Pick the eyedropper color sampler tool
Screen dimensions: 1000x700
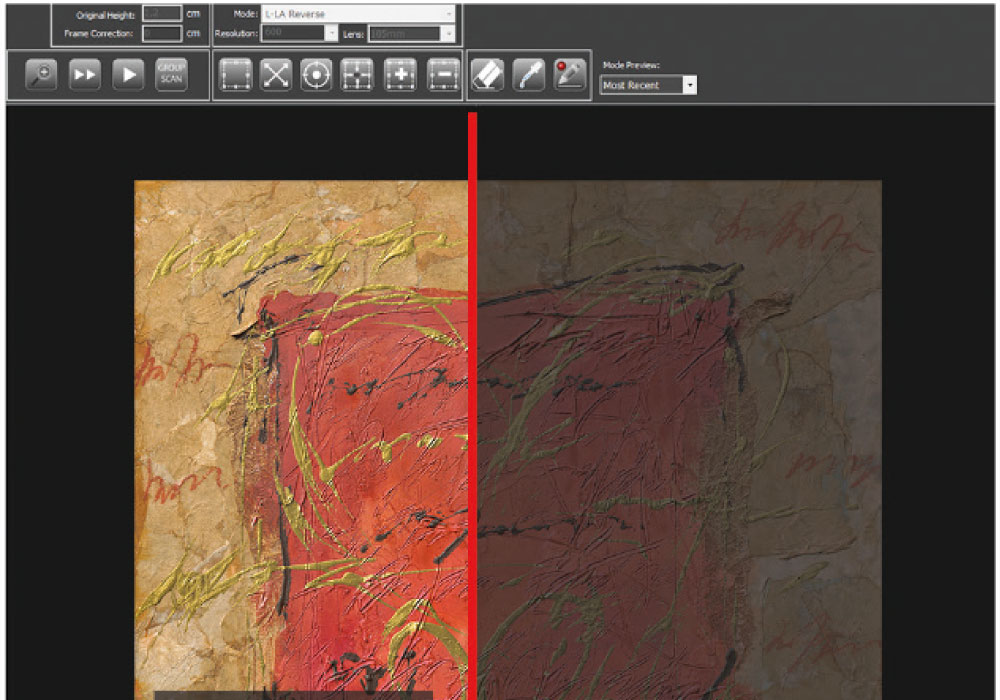point(529,75)
